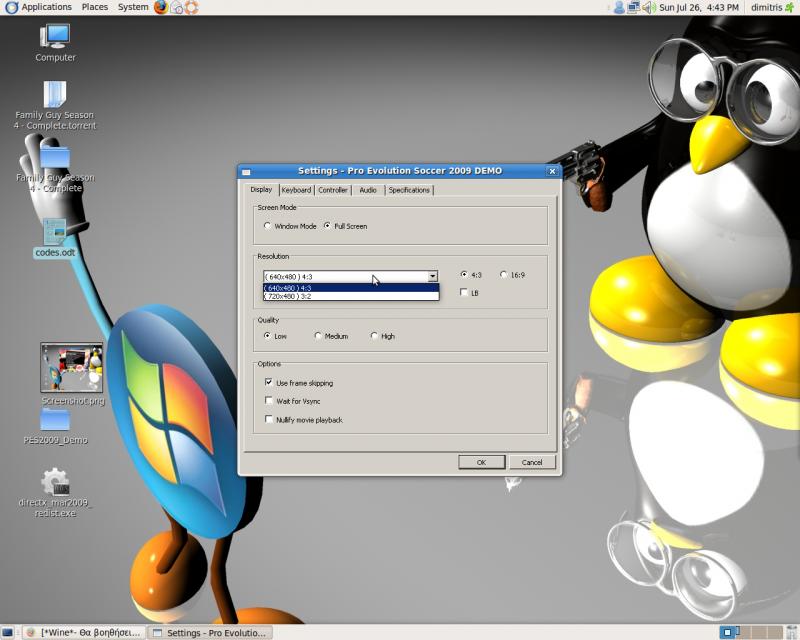Enable Nullify movie playback checkbox

pos(269,420)
